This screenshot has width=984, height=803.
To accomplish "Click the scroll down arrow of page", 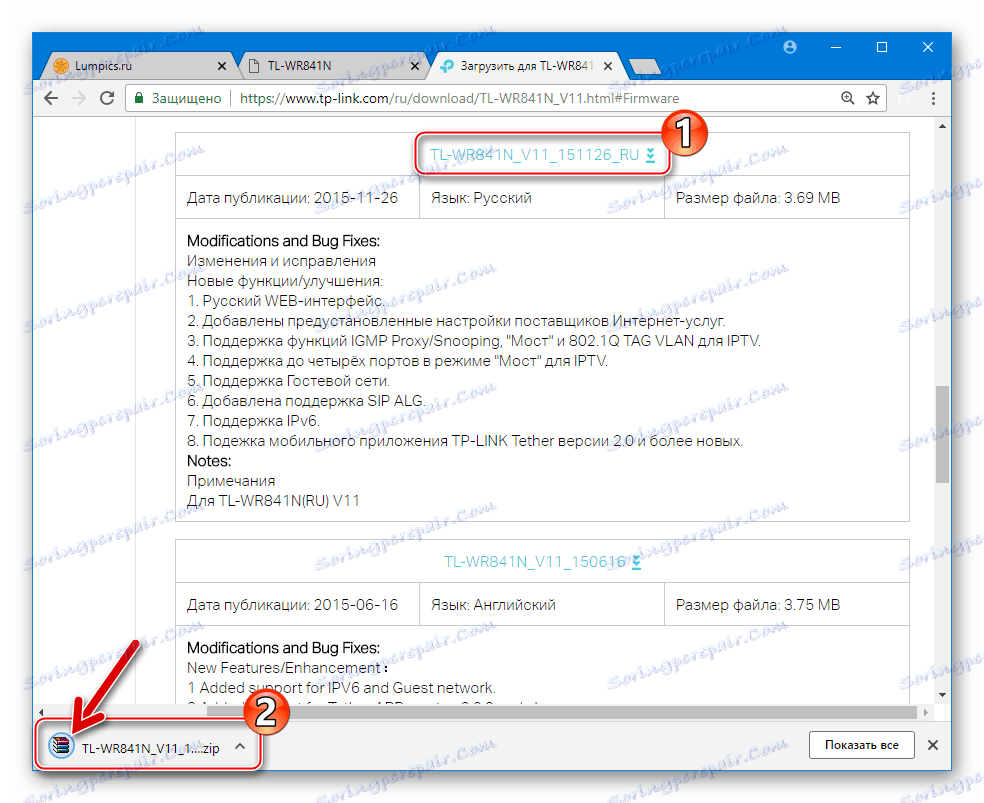I will [942, 694].
